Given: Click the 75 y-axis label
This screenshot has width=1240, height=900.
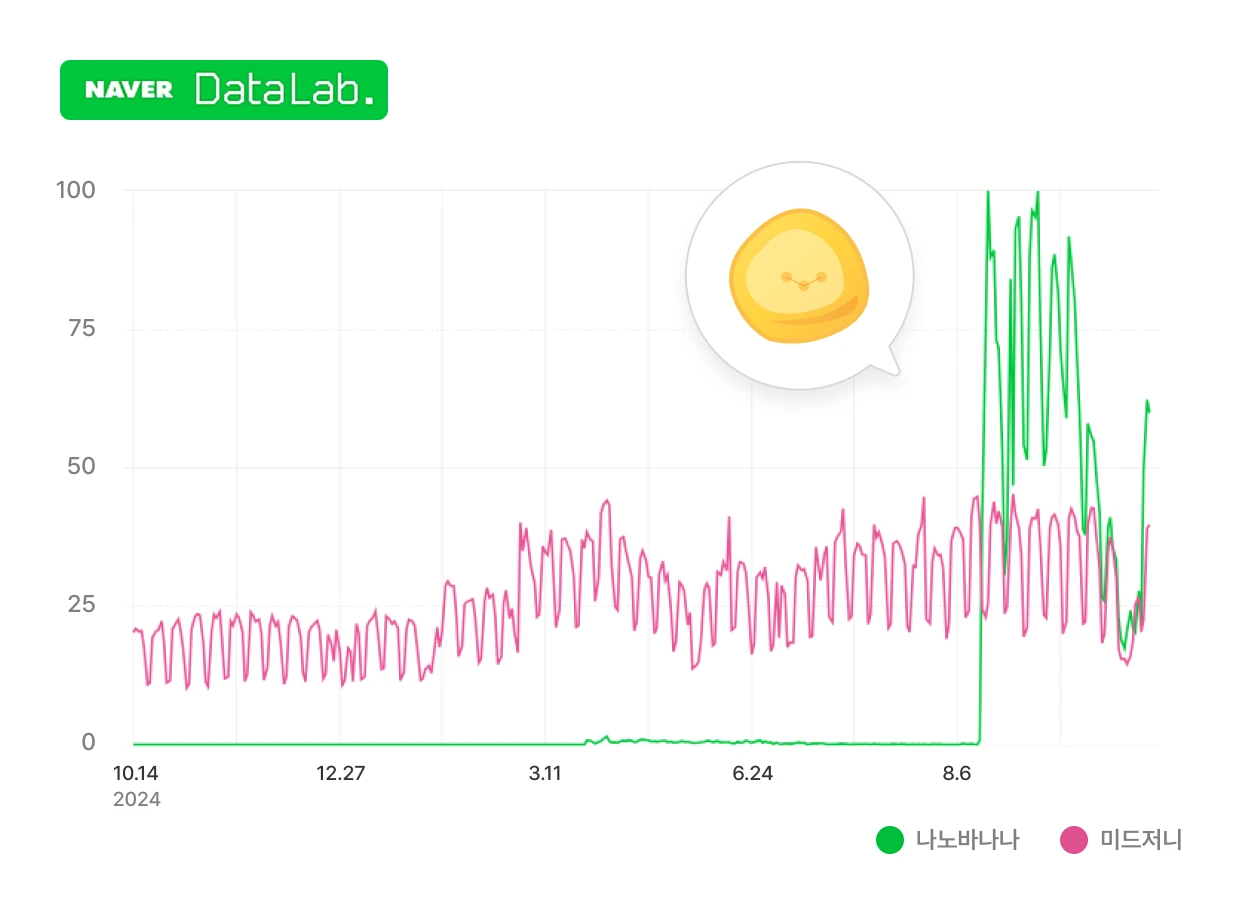Looking at the screenshot, I should point(81,329).
